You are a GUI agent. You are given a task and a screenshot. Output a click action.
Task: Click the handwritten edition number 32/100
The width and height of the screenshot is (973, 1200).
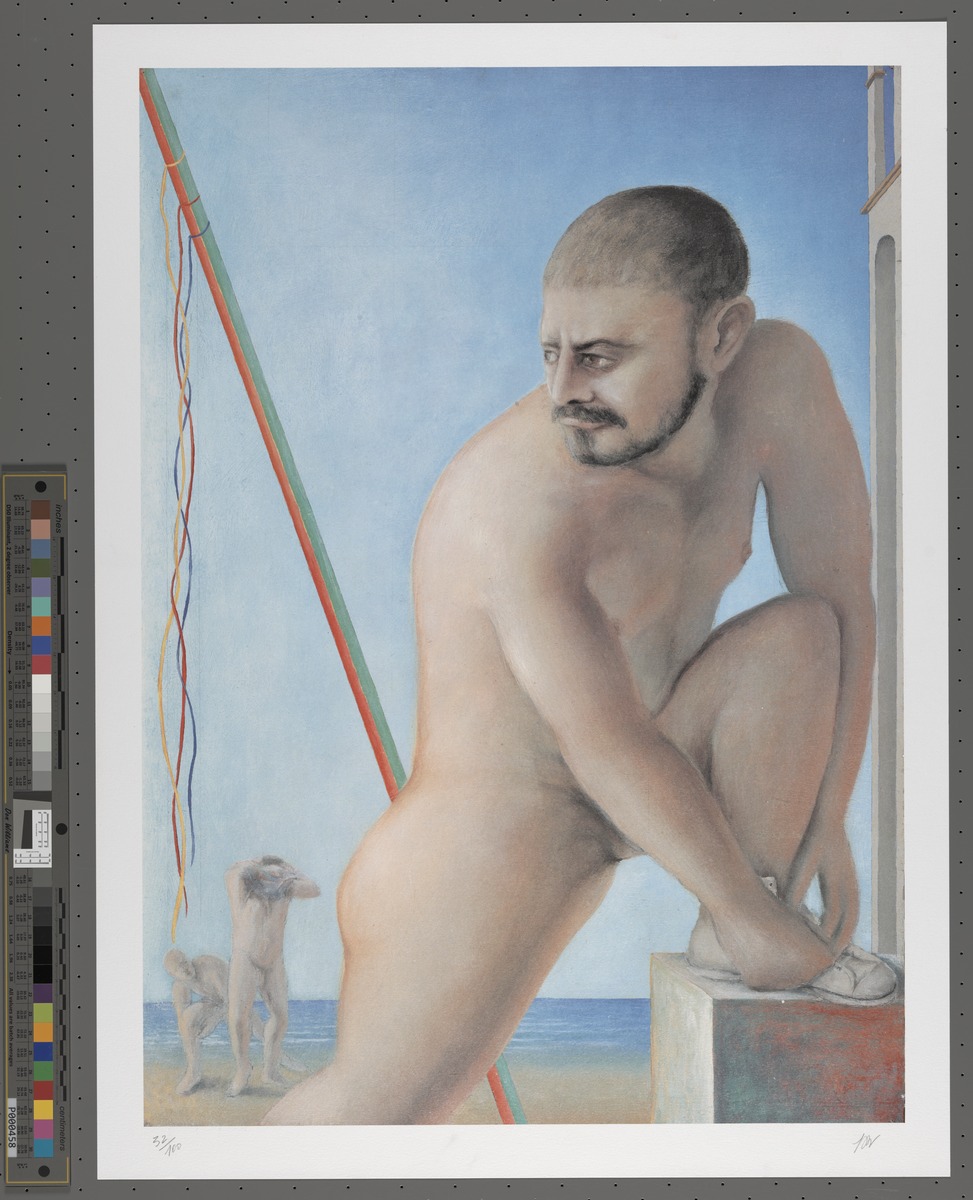click(x=167, y=1144)
